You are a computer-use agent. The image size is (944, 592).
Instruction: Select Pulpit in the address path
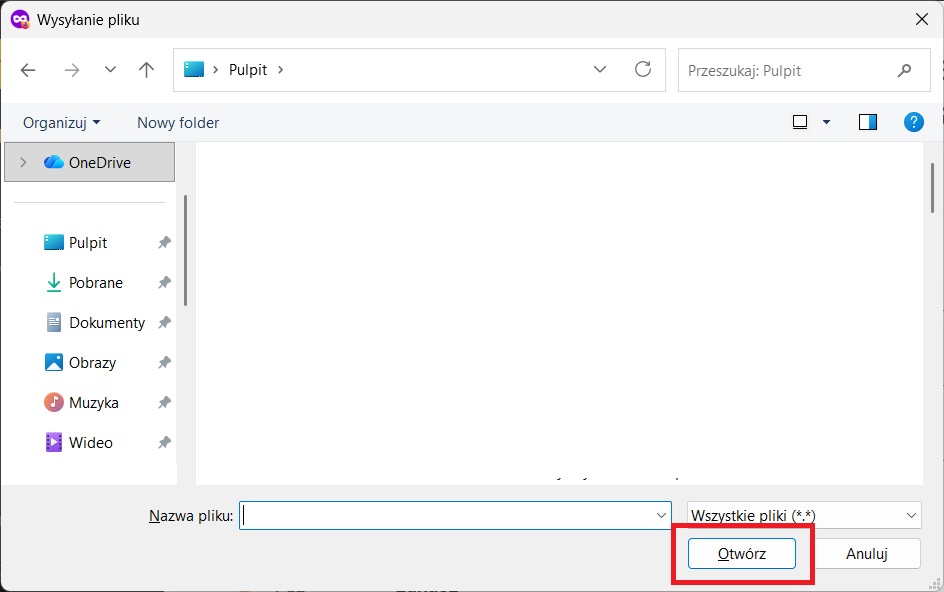click(x=247, y=70)
